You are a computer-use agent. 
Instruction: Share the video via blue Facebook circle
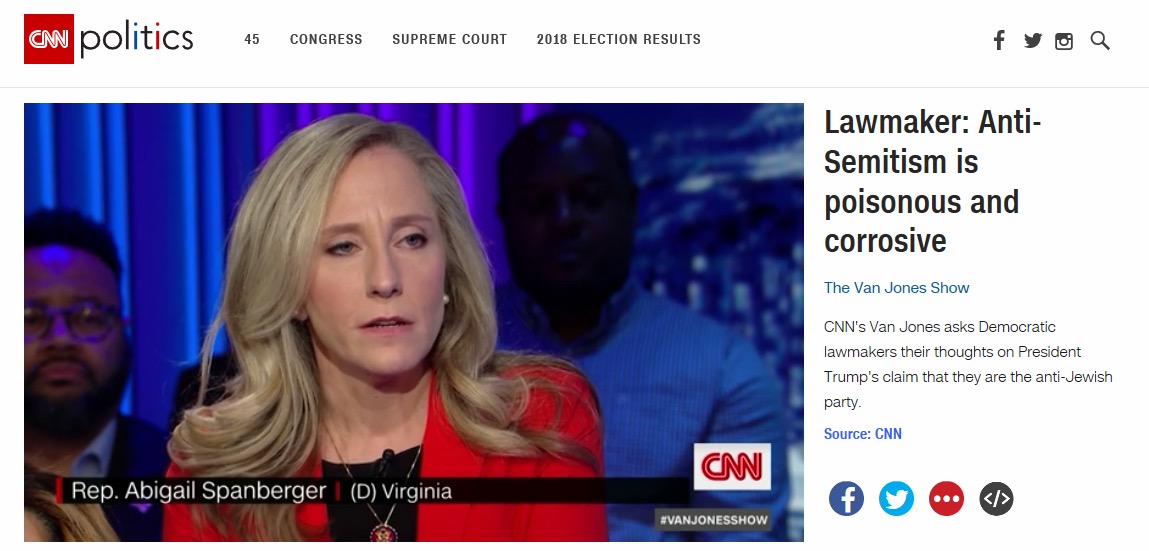[846, 498]
